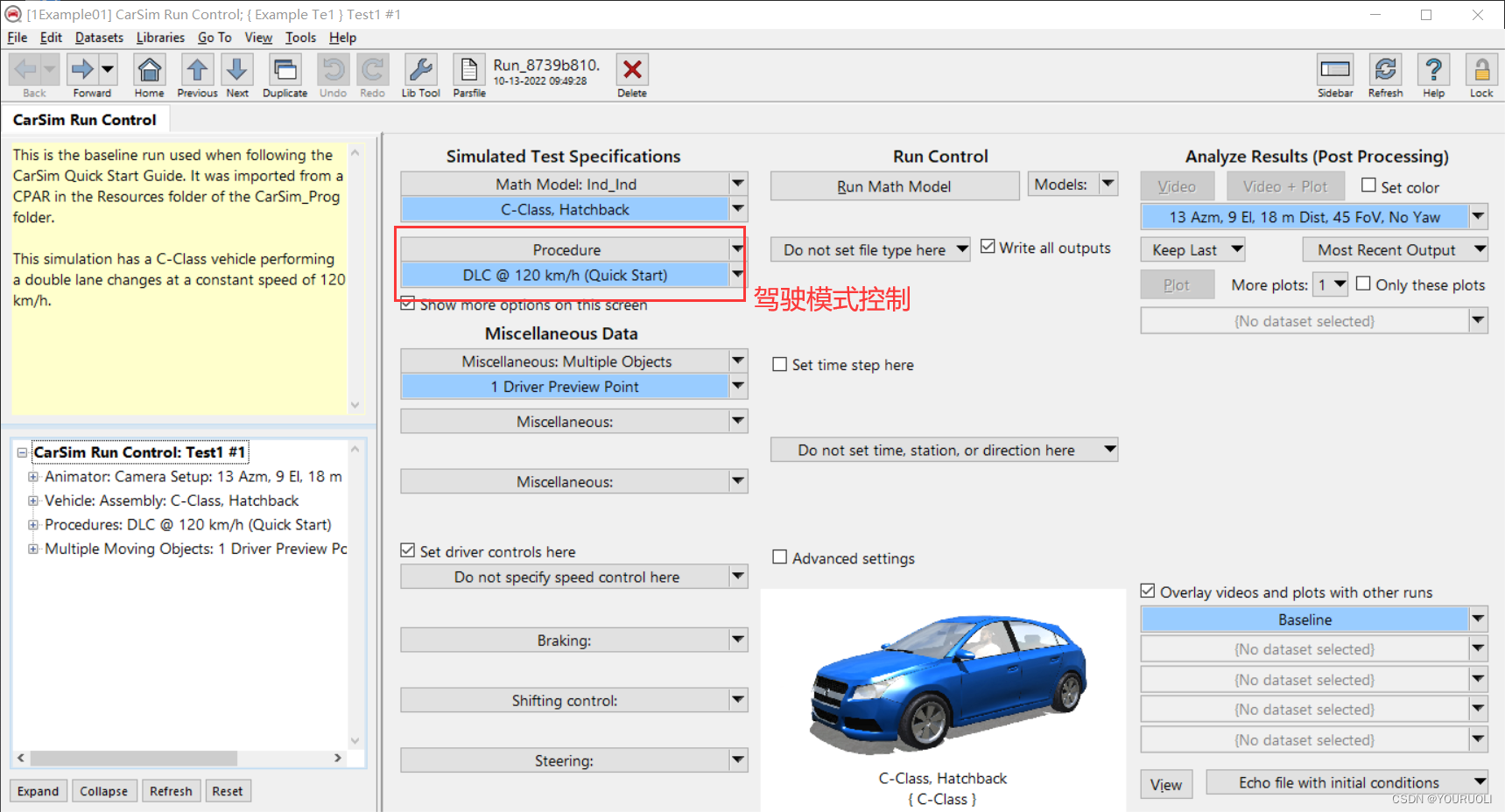
Task: Open the Echo file with initial conditions dropdown
Action: coord(1347,782)
